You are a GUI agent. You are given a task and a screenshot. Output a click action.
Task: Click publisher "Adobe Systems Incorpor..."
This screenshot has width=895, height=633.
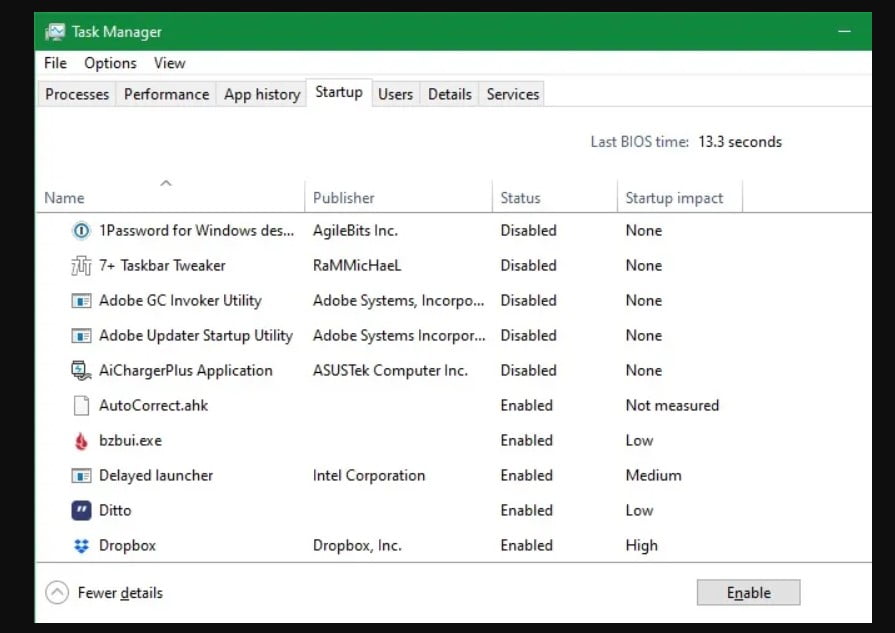pyautogui.click(x=399, y=336)
